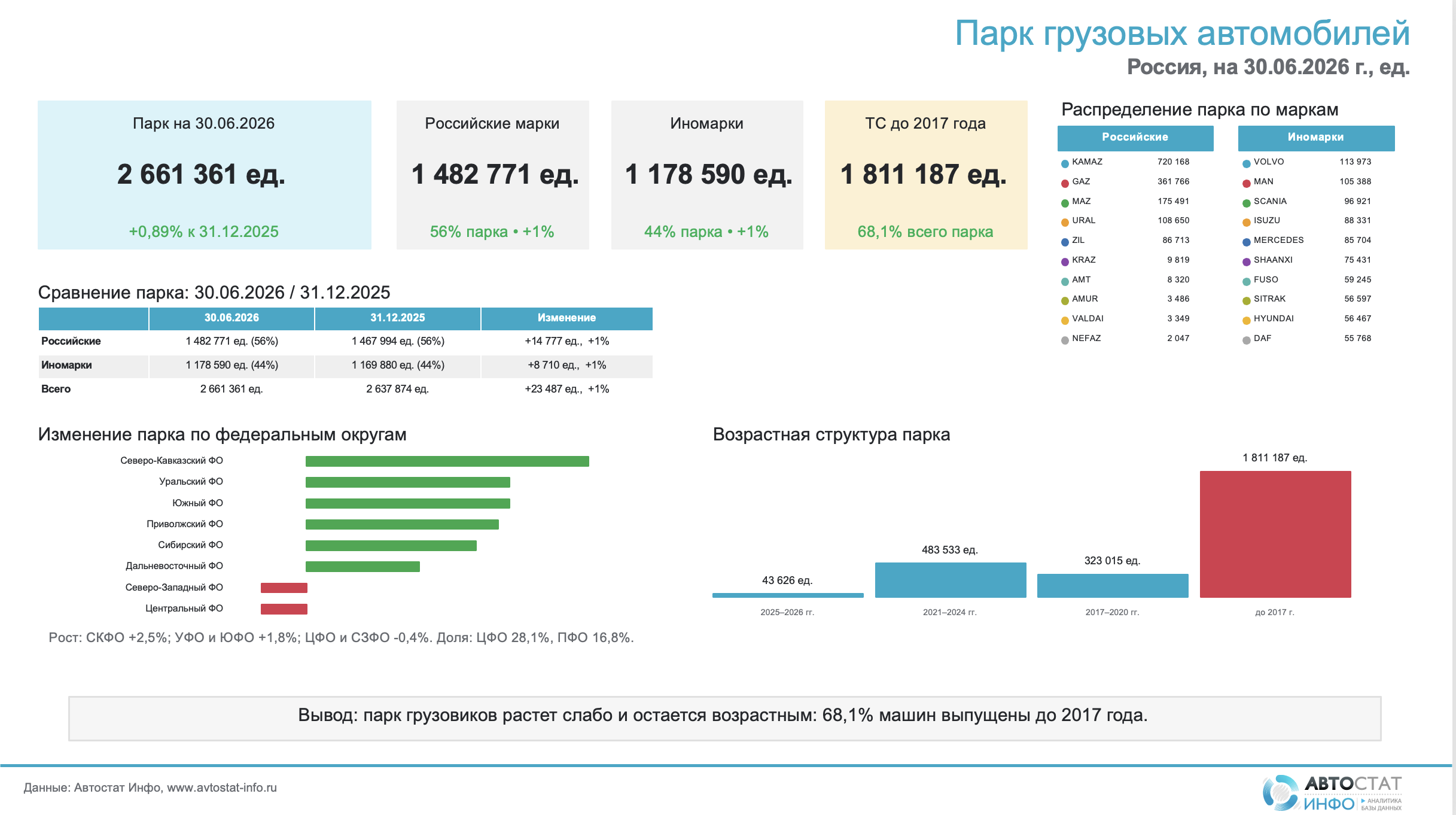Open the Иномарки summary card

[x=707, y=175]
